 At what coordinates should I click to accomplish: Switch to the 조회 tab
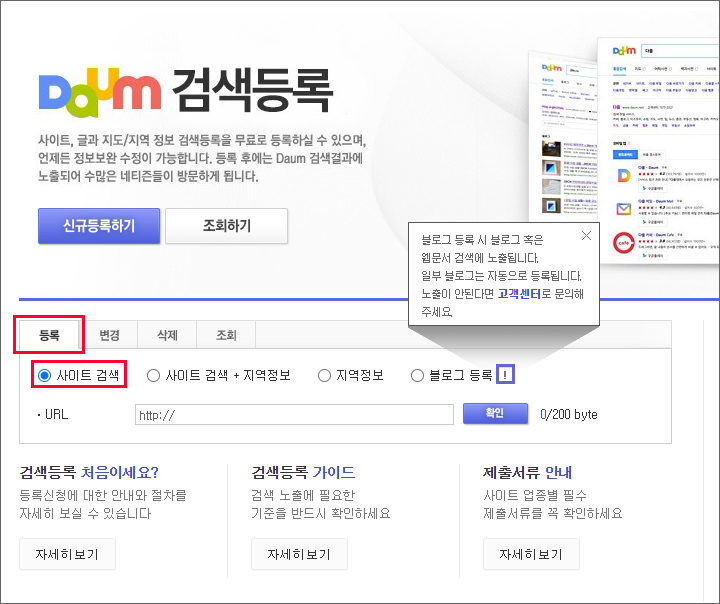pyautogui.click(x=226, y=335)
